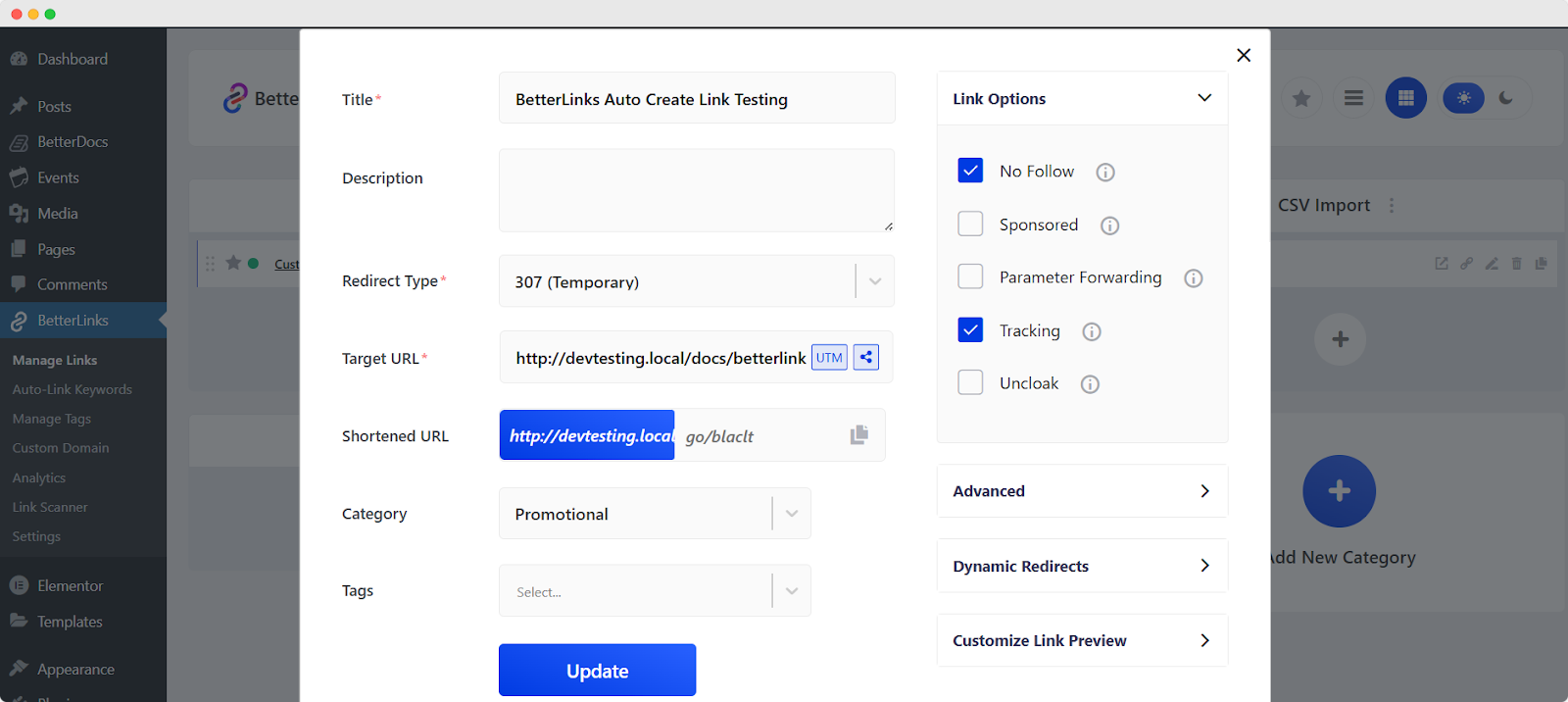Open the Tags select dropdown
The width and height of the screenshot is (1568, 702).
pyautogui.click(x=655, y=591)
